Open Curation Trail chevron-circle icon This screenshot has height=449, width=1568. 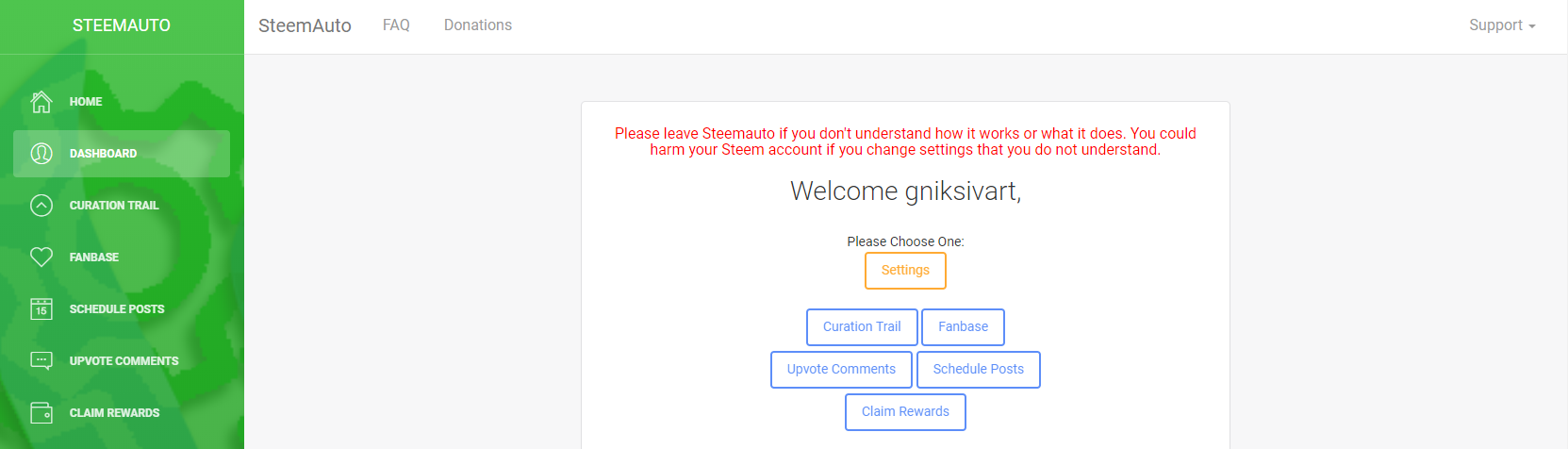point(41,206)
